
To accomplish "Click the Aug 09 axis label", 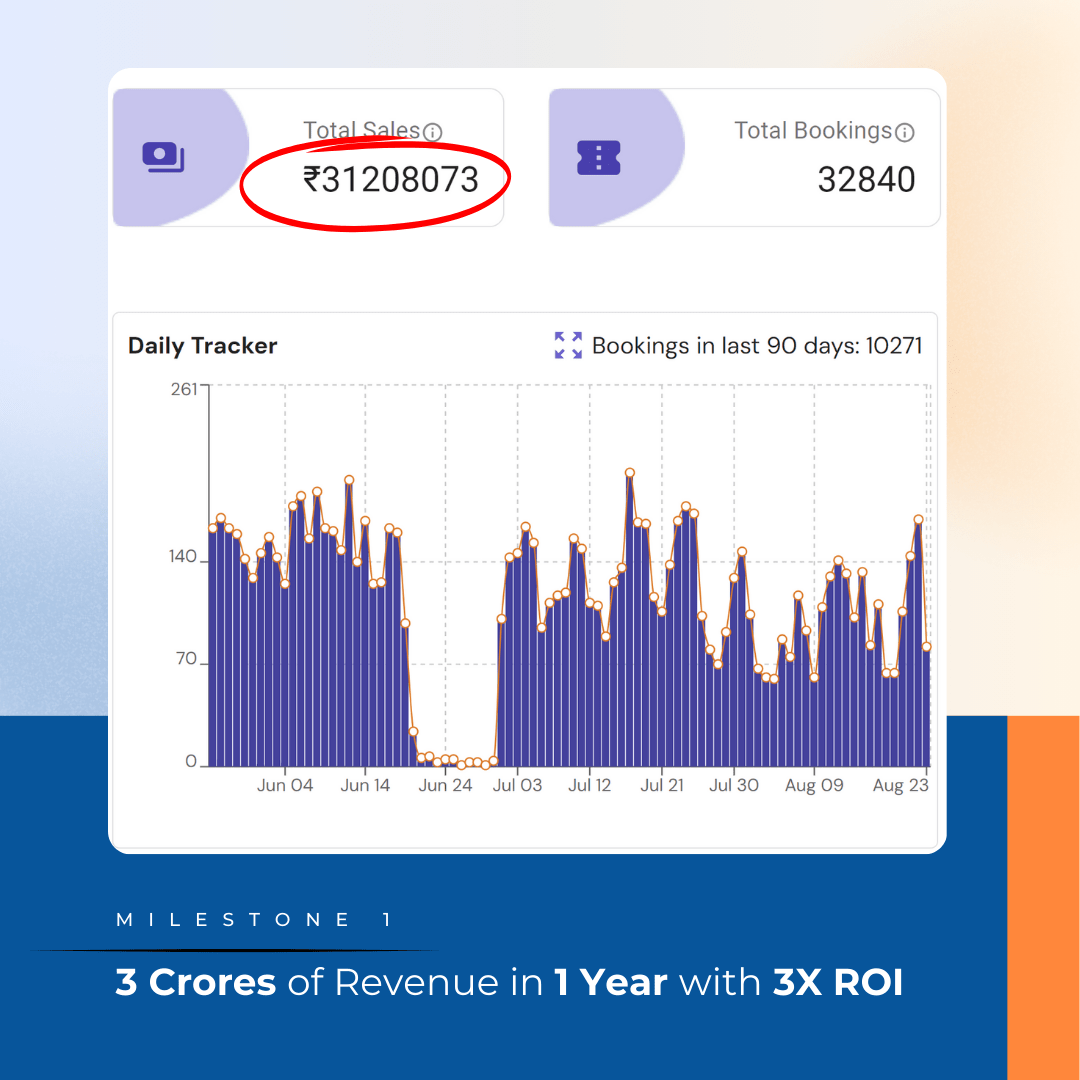I will pyautogui.click(x=814, y=785).
